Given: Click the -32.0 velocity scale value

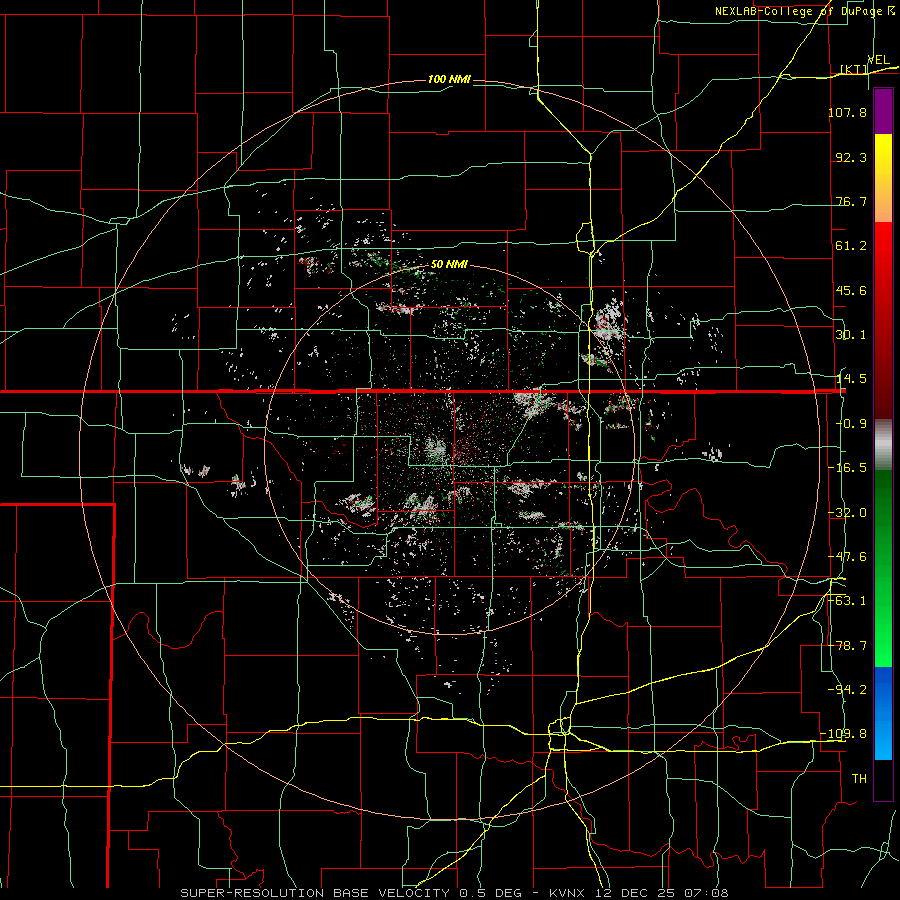Looking at the screenshot, I should 848,512.
